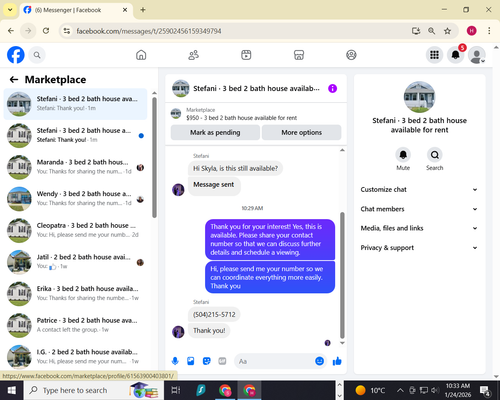Open the purple conversation information icon
500x400 pixels.
(x=332, y=88)
